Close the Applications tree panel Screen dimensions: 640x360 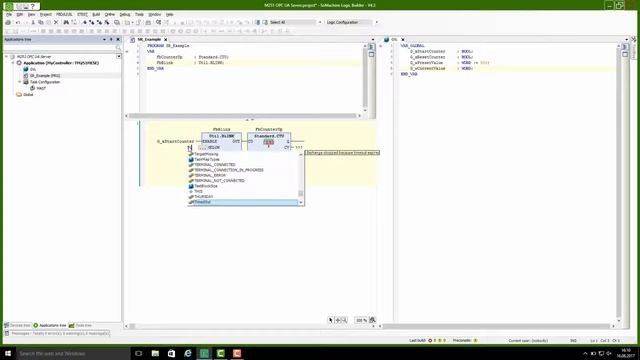pyautogui.click(x=118, y=40)
